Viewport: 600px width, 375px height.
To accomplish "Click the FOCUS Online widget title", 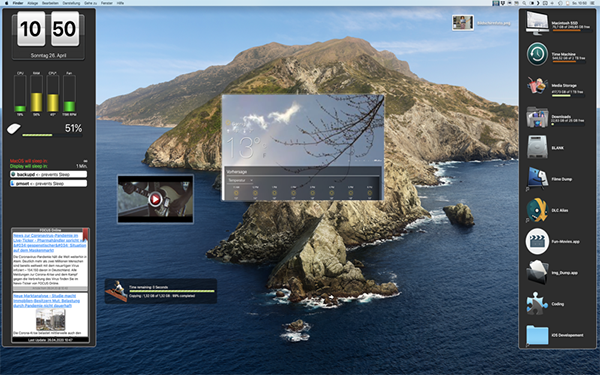I will tap(51, 230).
